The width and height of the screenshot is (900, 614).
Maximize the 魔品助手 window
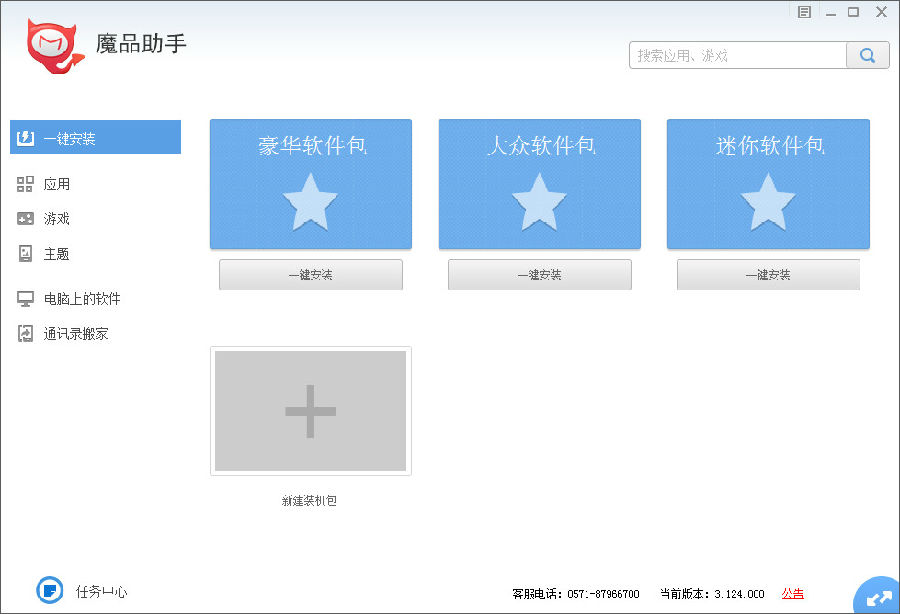[854, 12]
